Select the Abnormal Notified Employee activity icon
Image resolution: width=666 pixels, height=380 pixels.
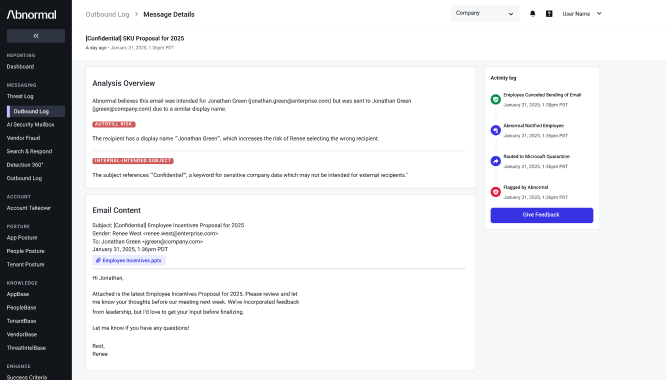click(x=495, y=130)
